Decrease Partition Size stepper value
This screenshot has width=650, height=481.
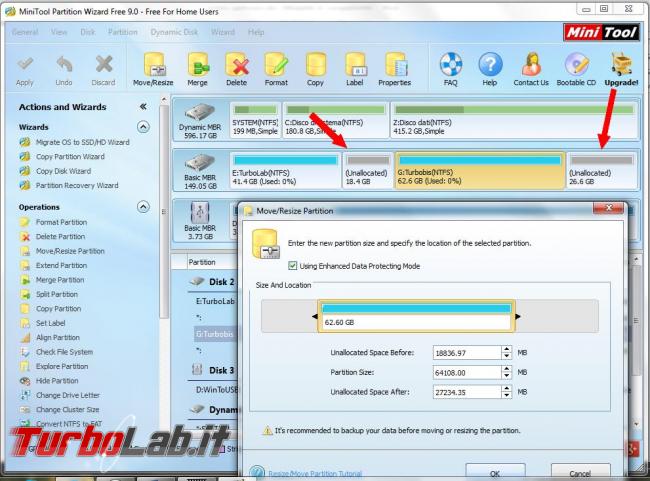click(x=507, y=376)
